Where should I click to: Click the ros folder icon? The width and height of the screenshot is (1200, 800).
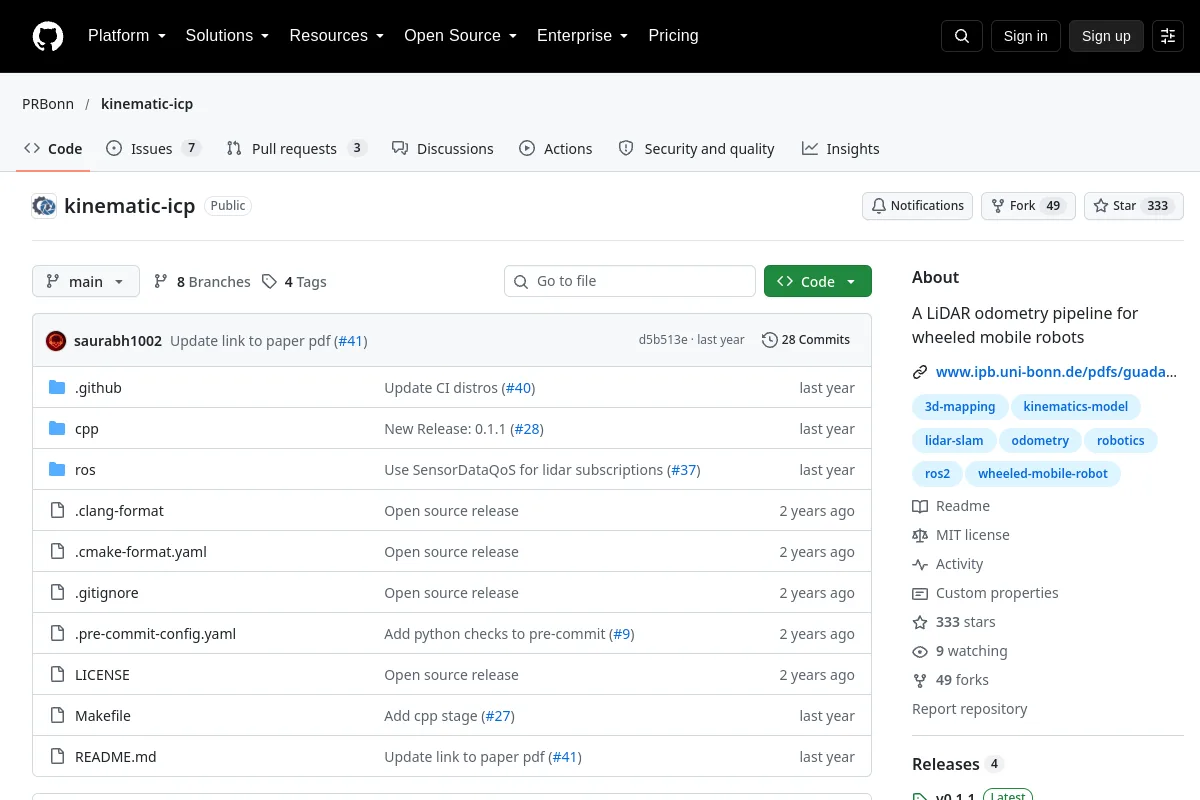point(57,470)
